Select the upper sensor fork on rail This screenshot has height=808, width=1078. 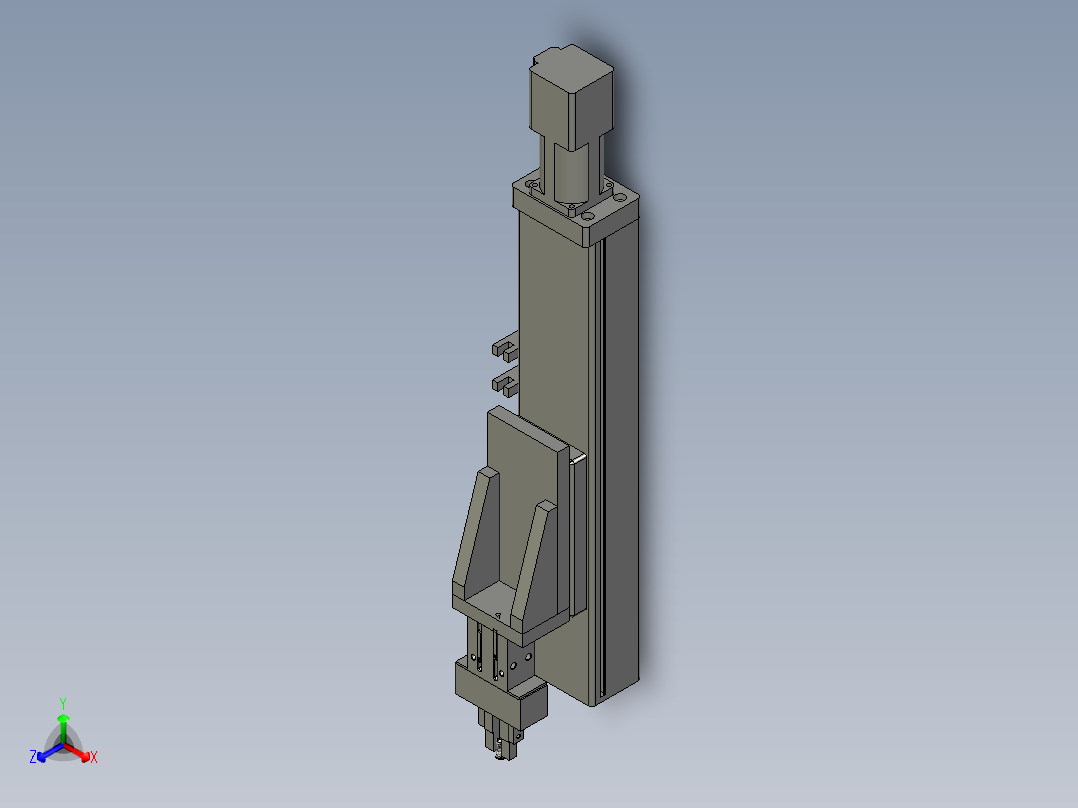click(505, 348)
